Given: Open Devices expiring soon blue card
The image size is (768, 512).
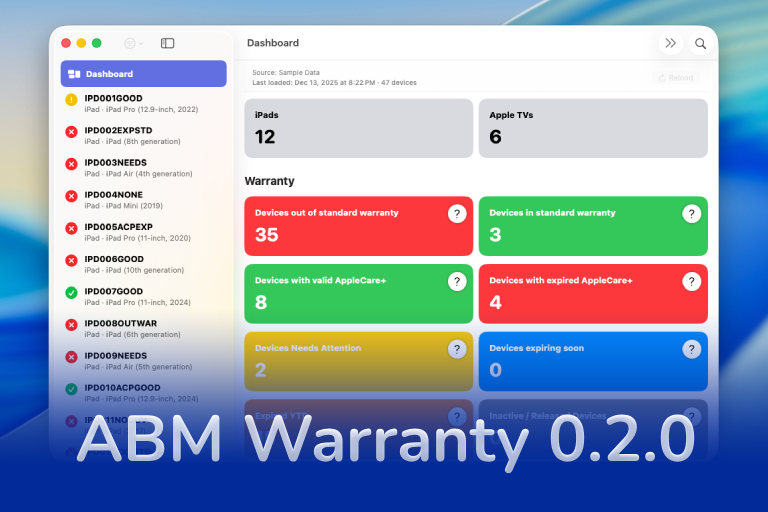Looking at the screenshot, I should [593, 361].
